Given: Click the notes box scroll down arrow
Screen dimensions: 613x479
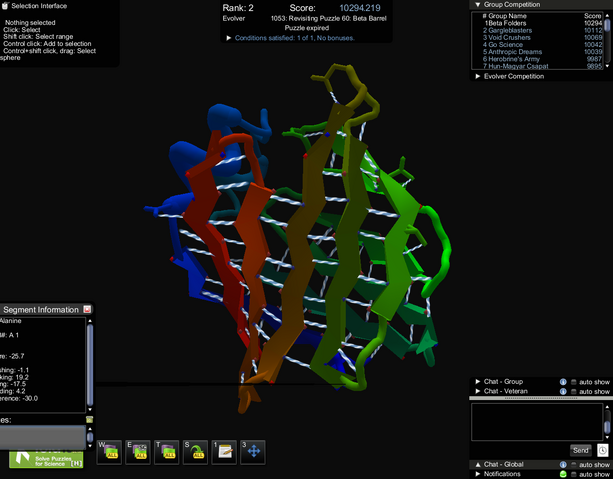Looking at the screenshot, I should point(90,446).
